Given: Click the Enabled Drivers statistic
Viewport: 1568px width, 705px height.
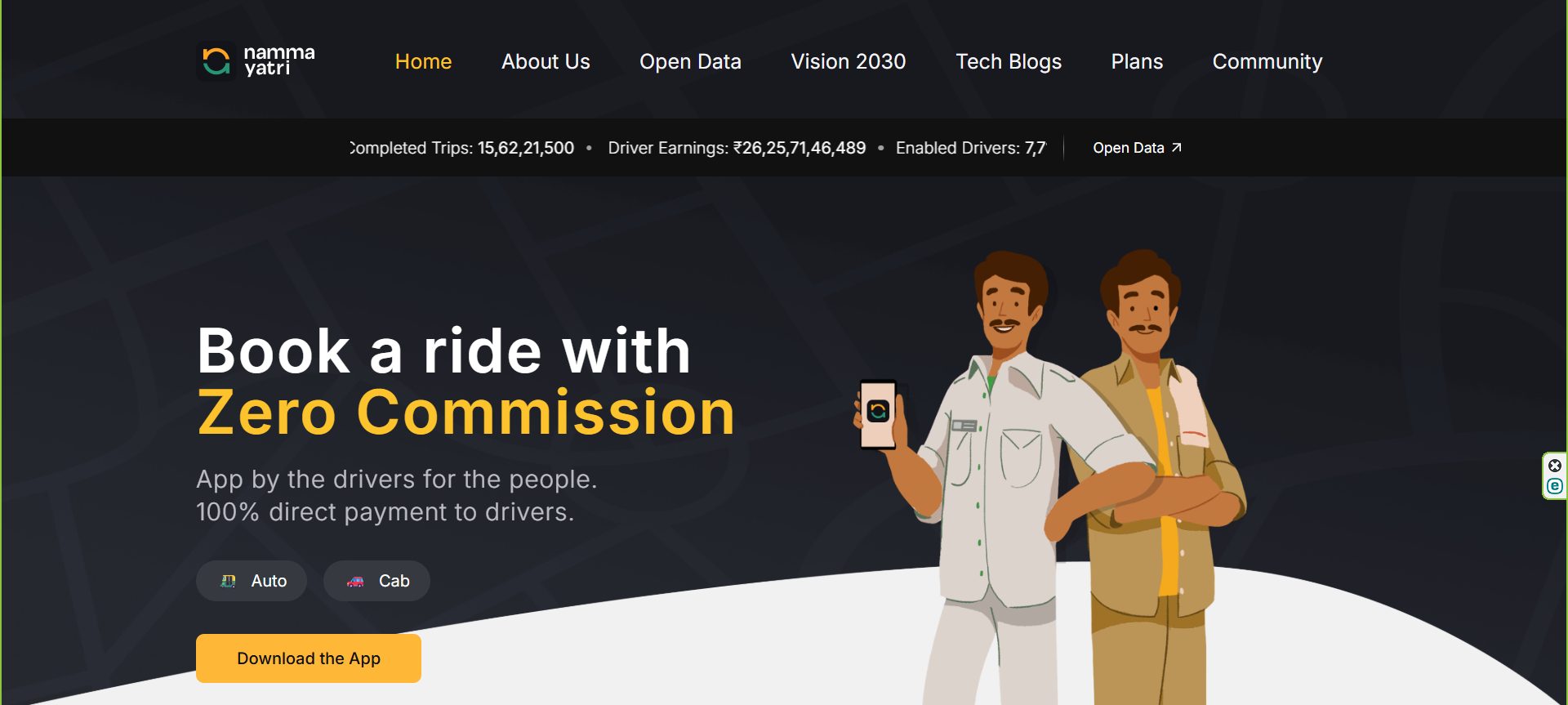Looking at the screenshot, I should click(971, 148).
